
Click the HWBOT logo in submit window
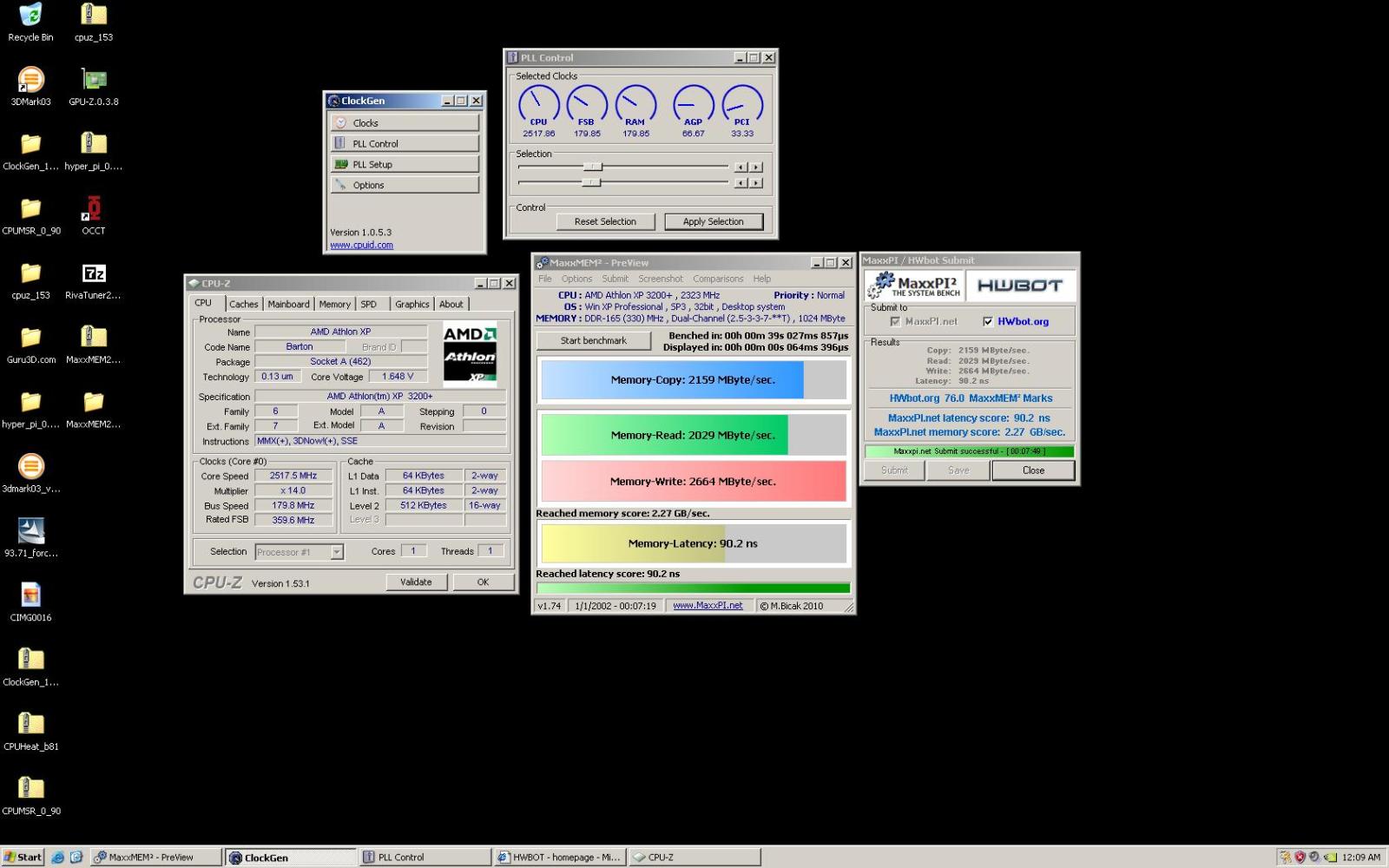click(1020, 285)
